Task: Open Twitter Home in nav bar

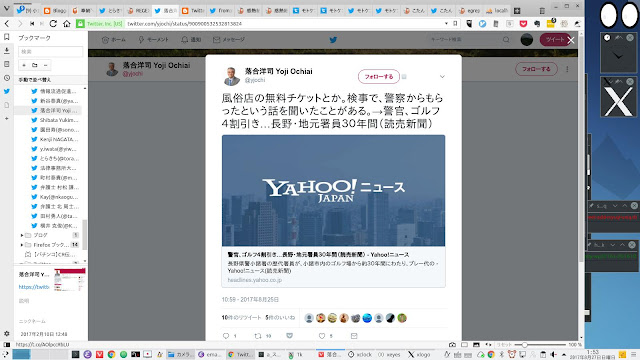Action: tap(113, 40)
